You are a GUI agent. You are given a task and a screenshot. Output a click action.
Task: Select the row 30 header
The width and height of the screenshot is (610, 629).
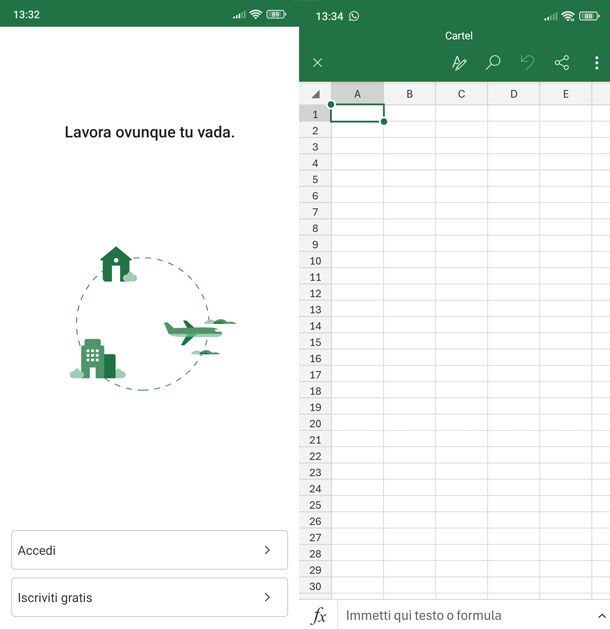click(315, 586)
